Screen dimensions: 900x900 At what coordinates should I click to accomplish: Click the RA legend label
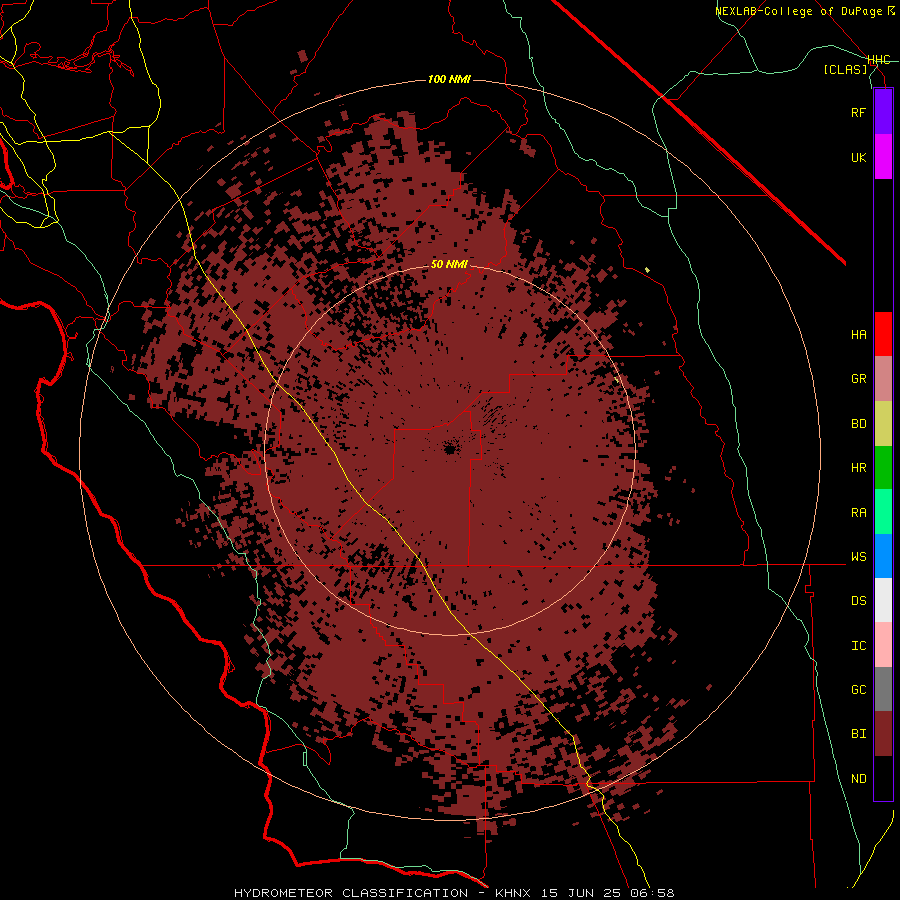(858, 512)
